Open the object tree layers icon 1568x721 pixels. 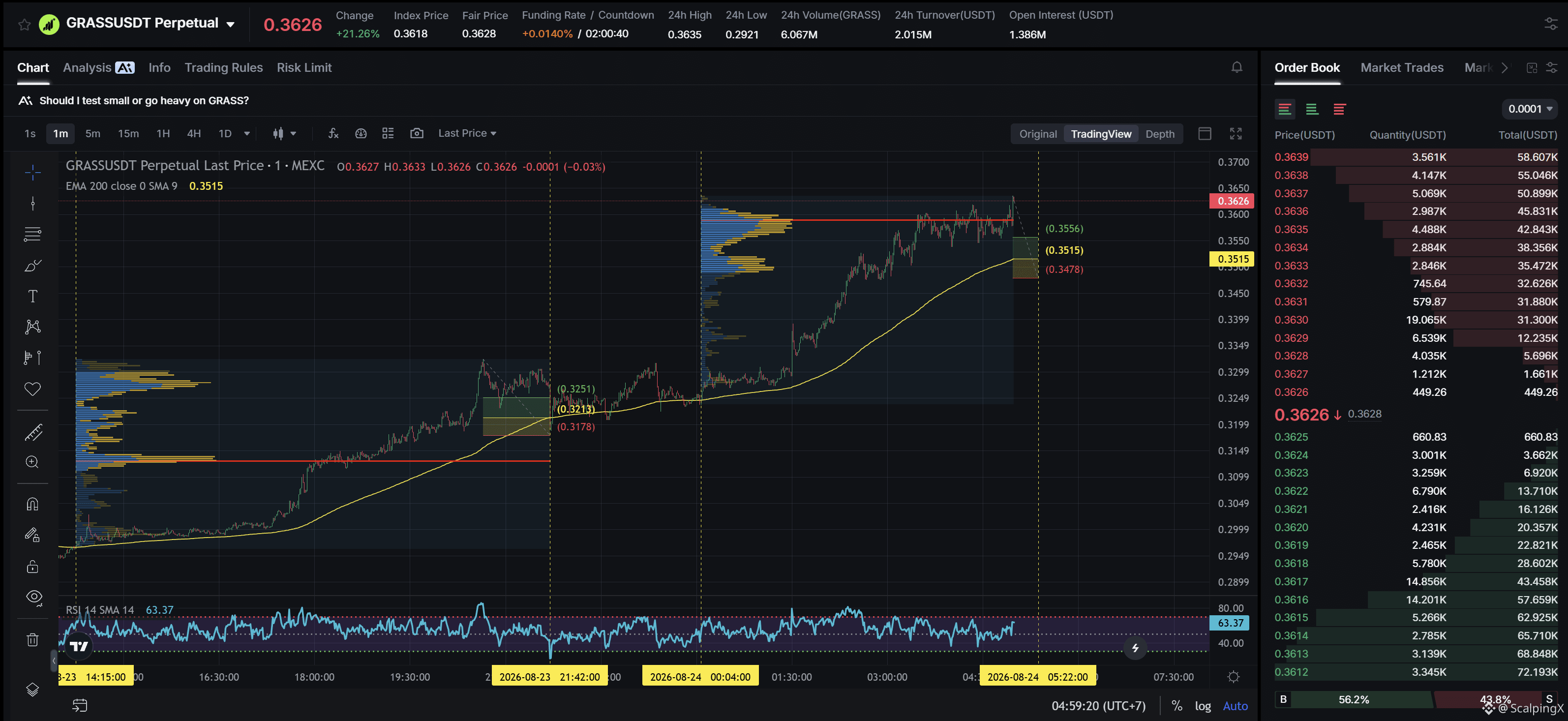pyautogui.click(x=33, y=690)
